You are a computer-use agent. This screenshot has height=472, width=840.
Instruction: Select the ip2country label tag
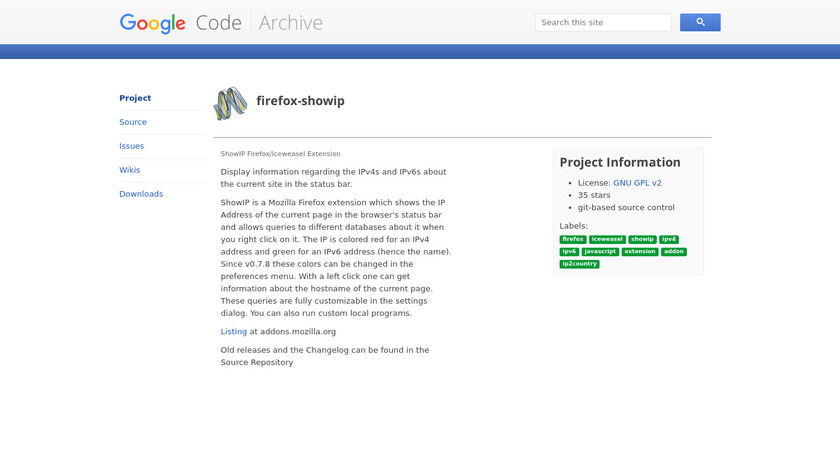[x=579, y=264]
